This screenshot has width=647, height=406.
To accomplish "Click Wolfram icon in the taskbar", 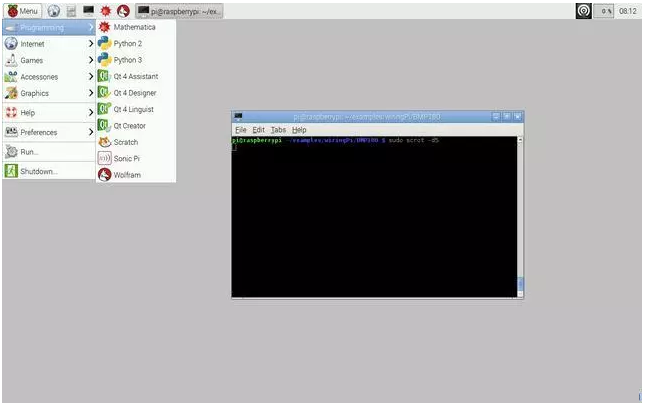I will [123, 10].
